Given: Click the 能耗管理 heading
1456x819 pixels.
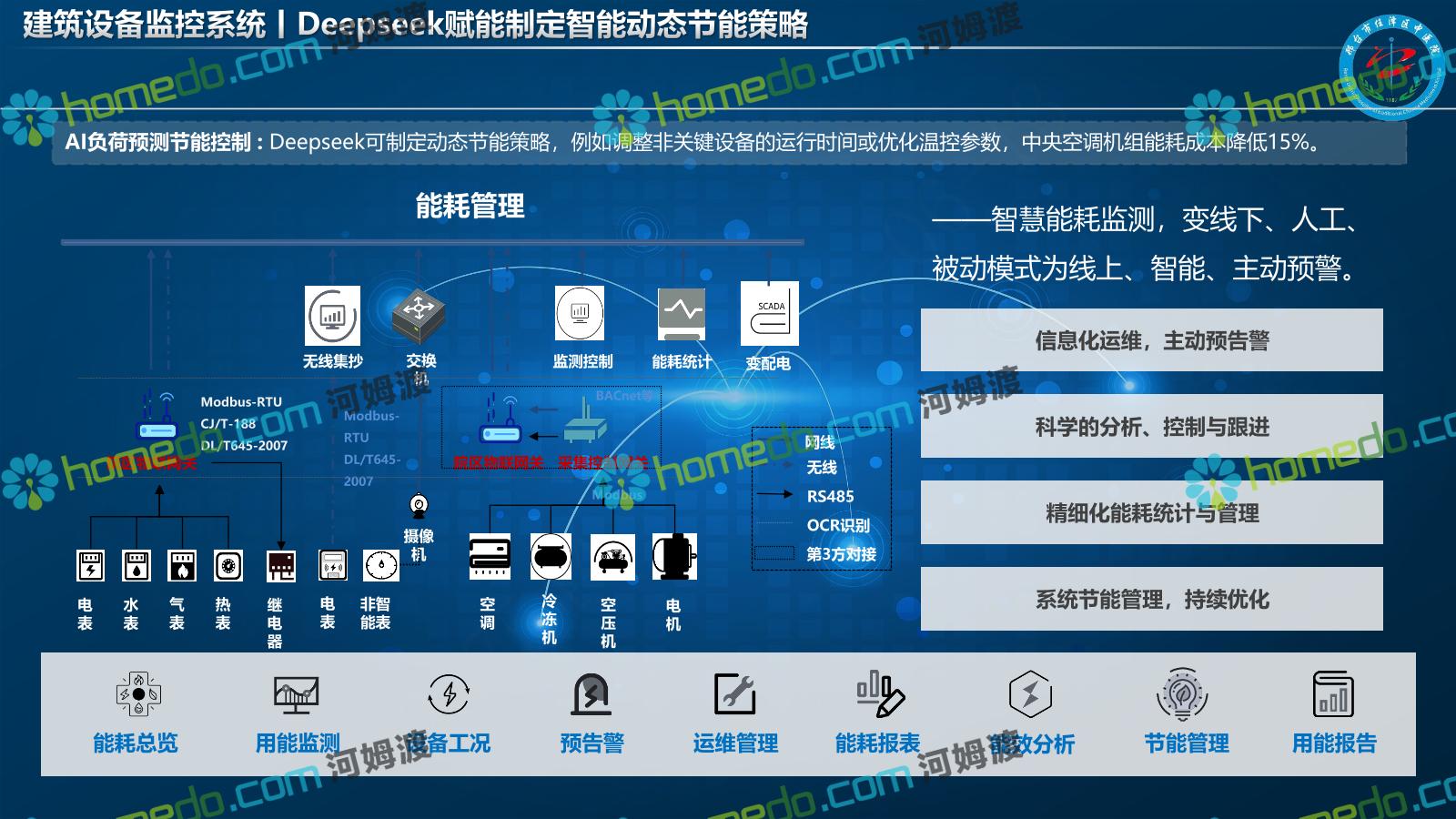Looking at the screenshot, I should point(470,206).
